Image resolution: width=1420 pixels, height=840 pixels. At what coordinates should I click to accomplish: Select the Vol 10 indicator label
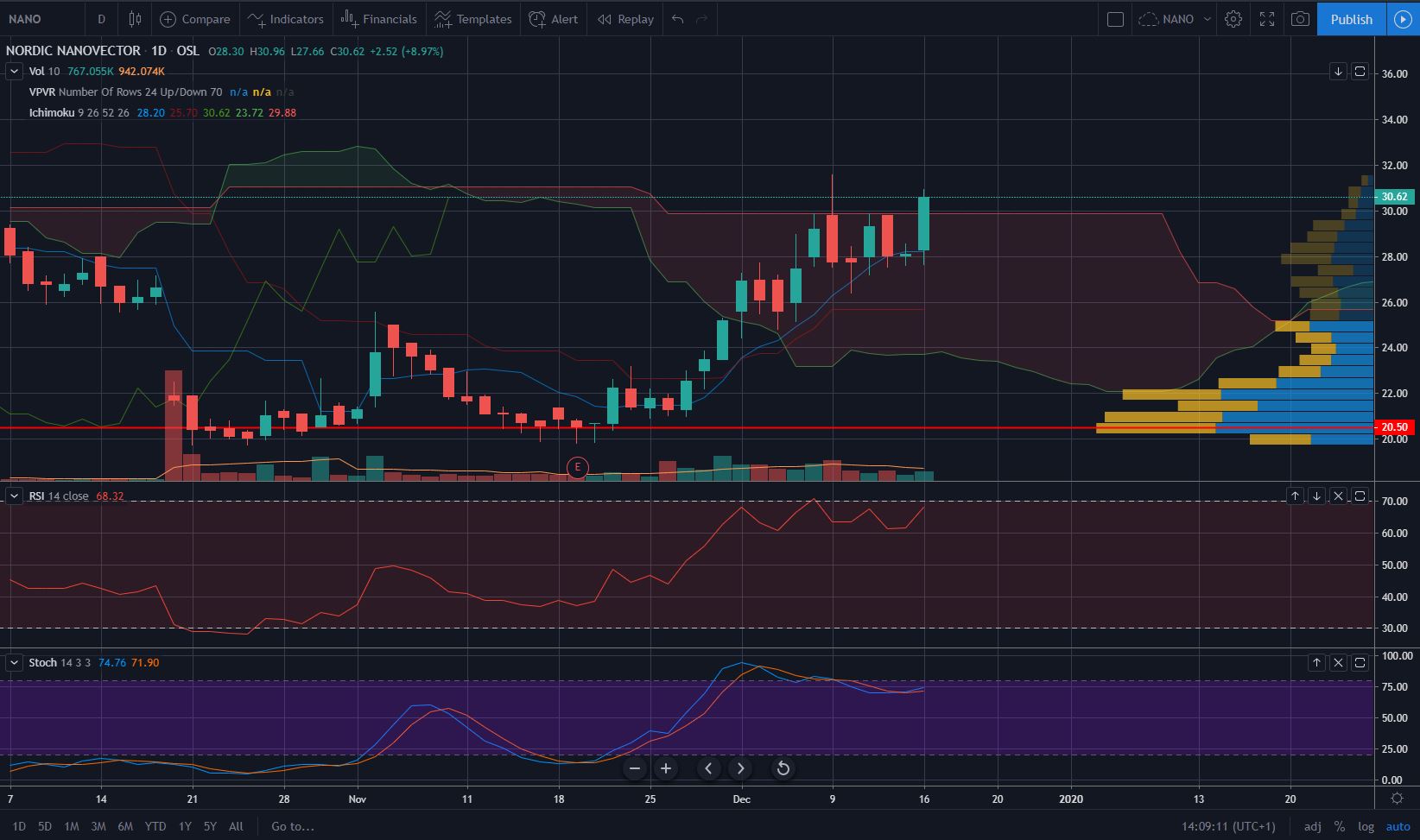(x=45, y=72)
